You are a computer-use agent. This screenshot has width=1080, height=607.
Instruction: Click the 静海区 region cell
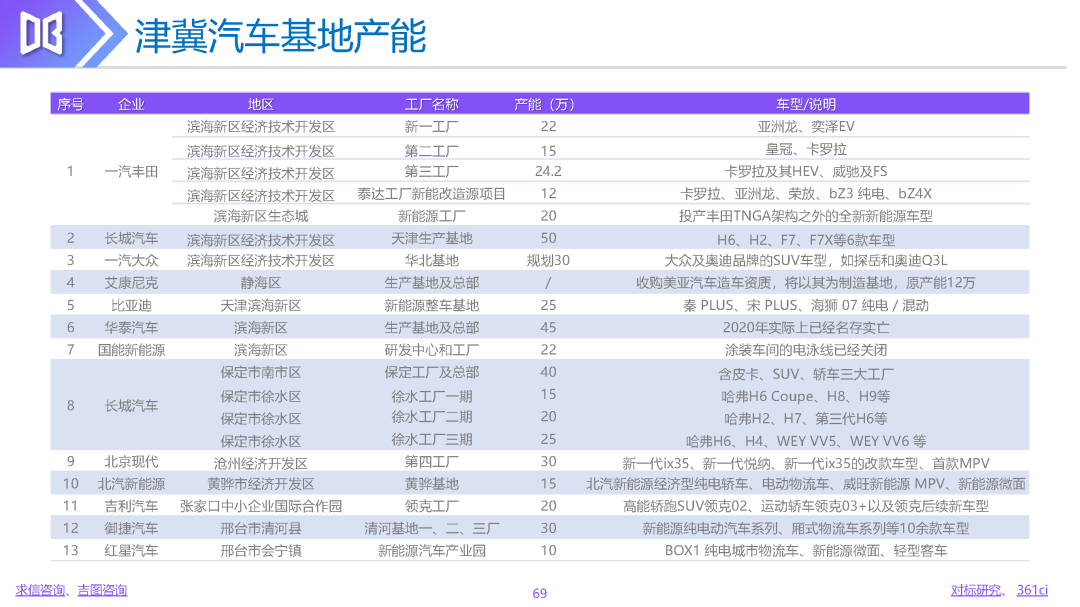(260, 283)
